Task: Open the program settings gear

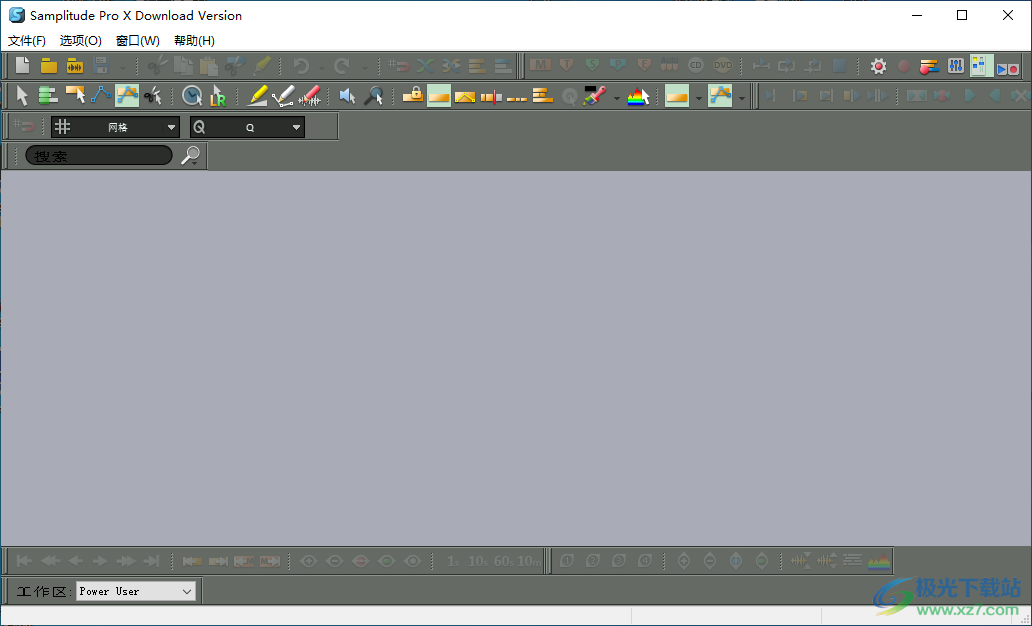Action: point(878,64)
